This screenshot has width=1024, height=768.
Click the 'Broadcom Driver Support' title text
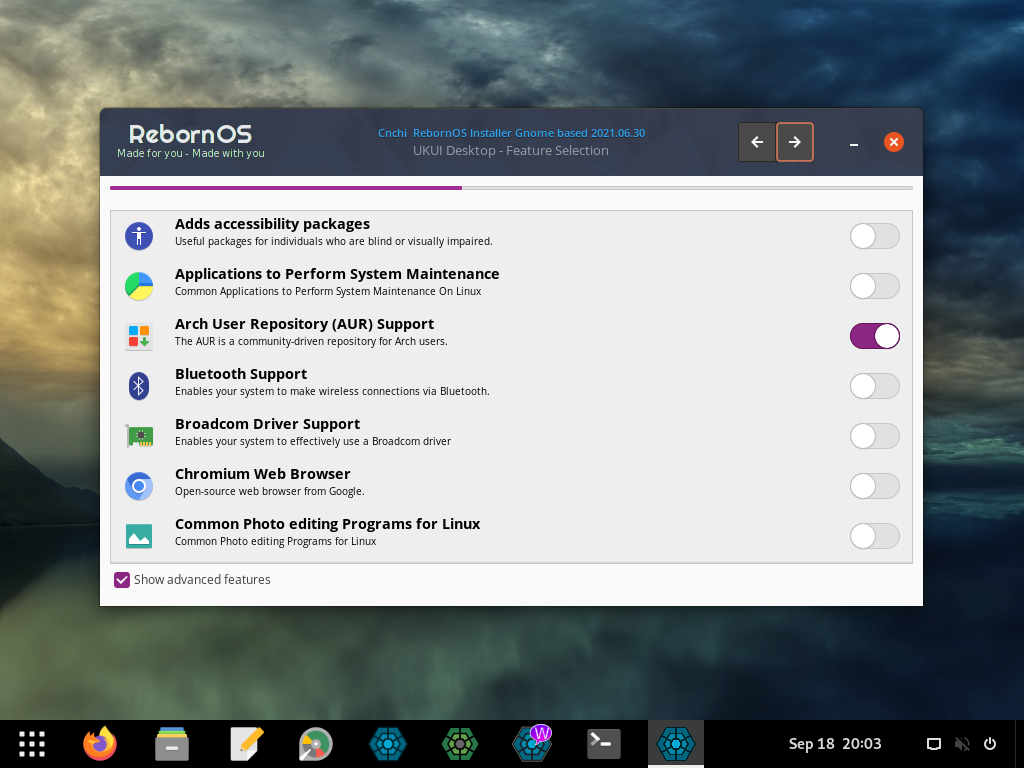tap(268, 424)
